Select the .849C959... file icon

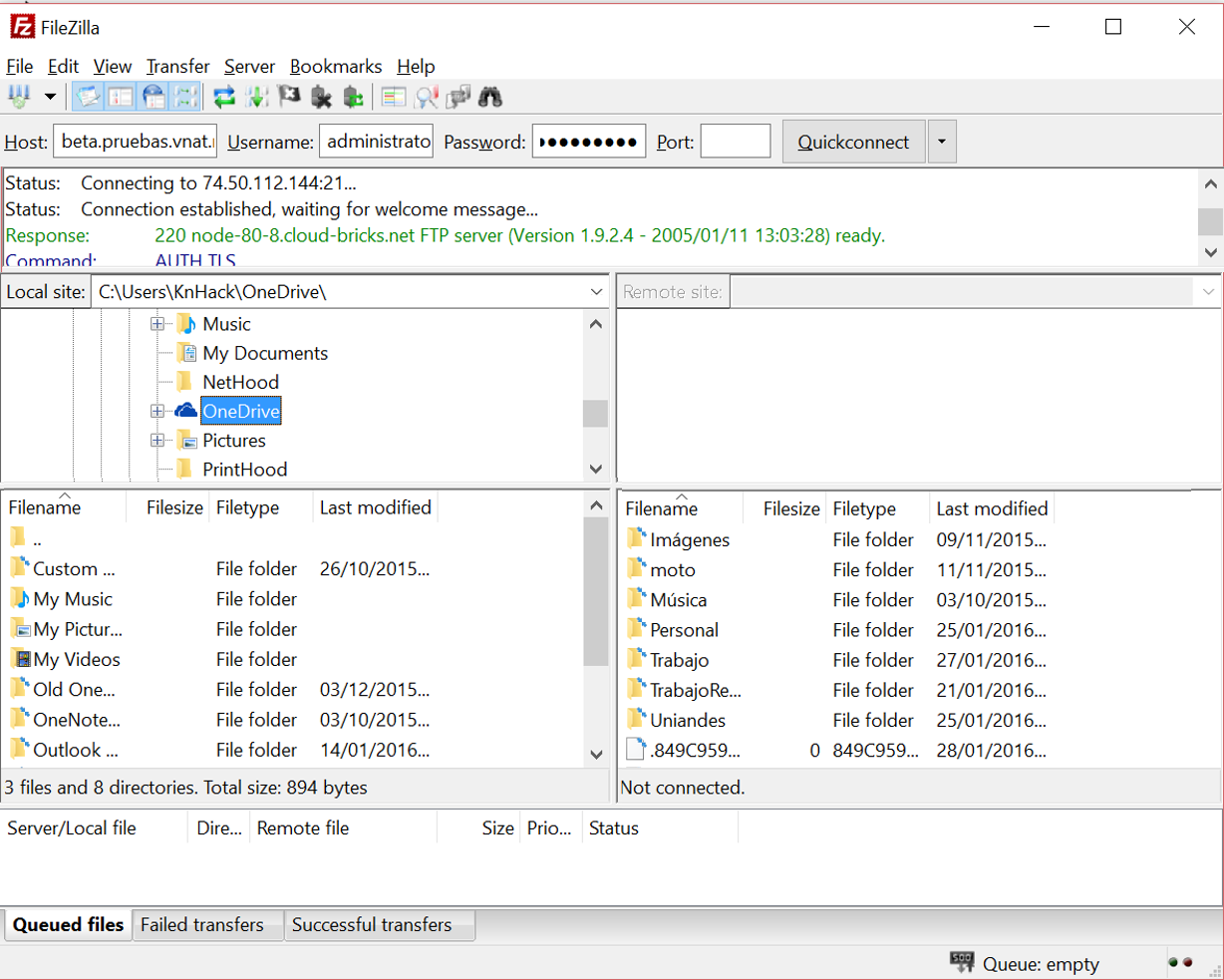point(636,750)
